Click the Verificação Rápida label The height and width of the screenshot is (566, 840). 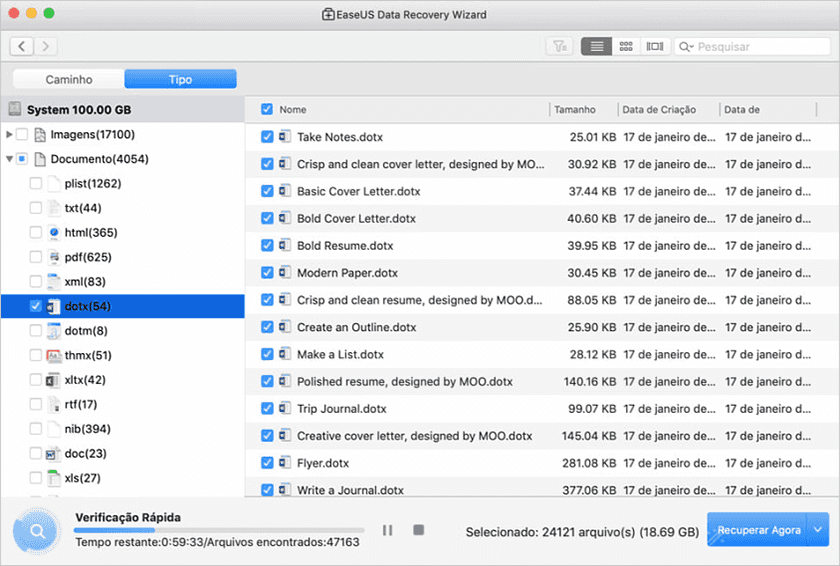[128, 518]
